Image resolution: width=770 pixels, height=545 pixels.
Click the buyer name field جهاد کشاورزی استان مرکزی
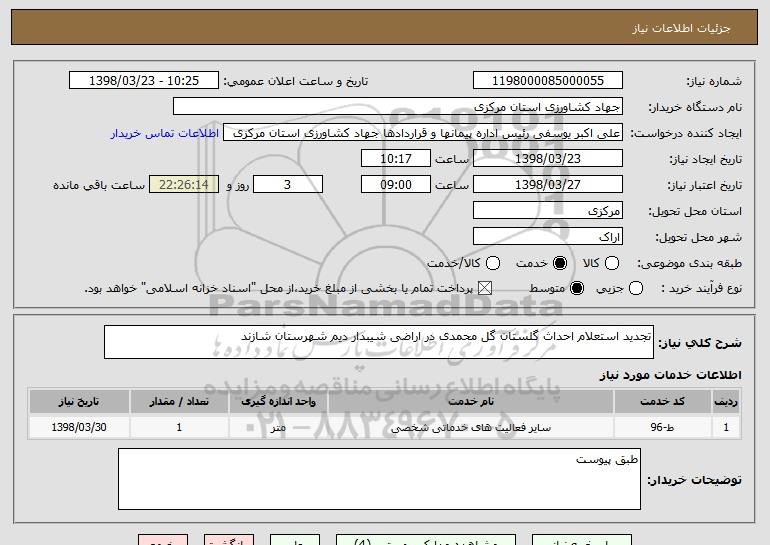pyautogui.click(x=398, y=107)
